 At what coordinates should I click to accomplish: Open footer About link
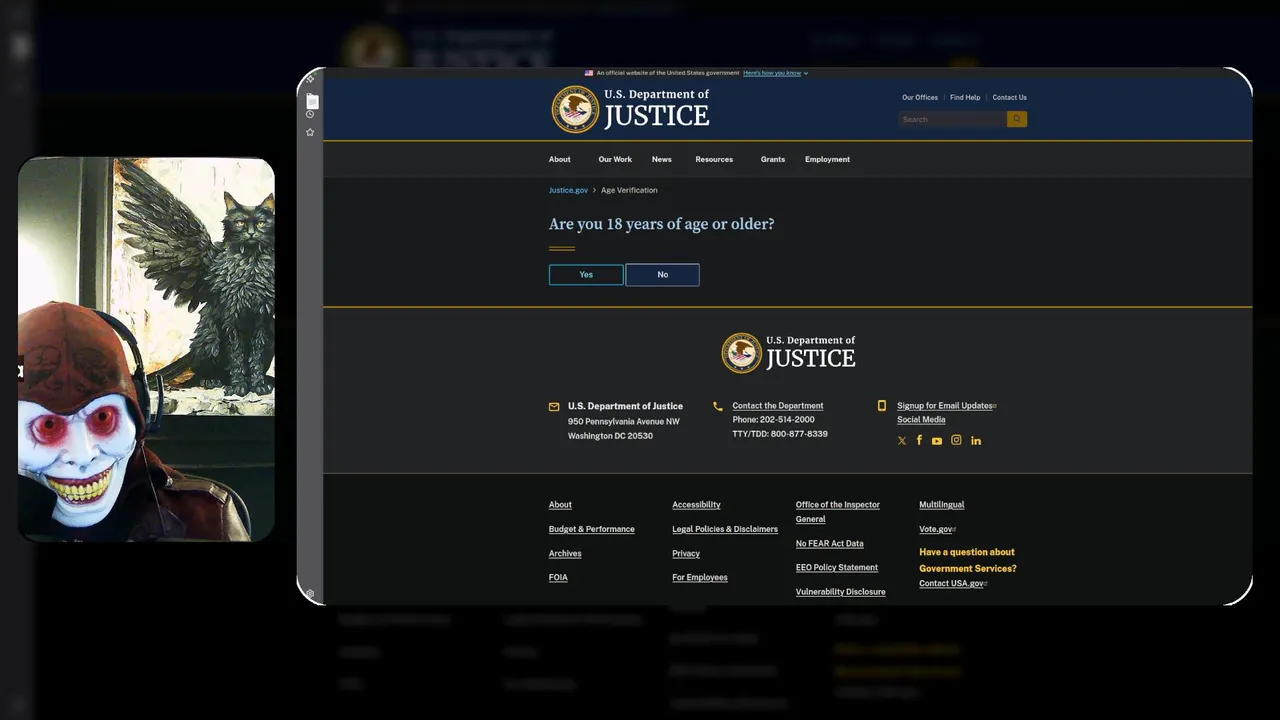[x=560, y=505]
